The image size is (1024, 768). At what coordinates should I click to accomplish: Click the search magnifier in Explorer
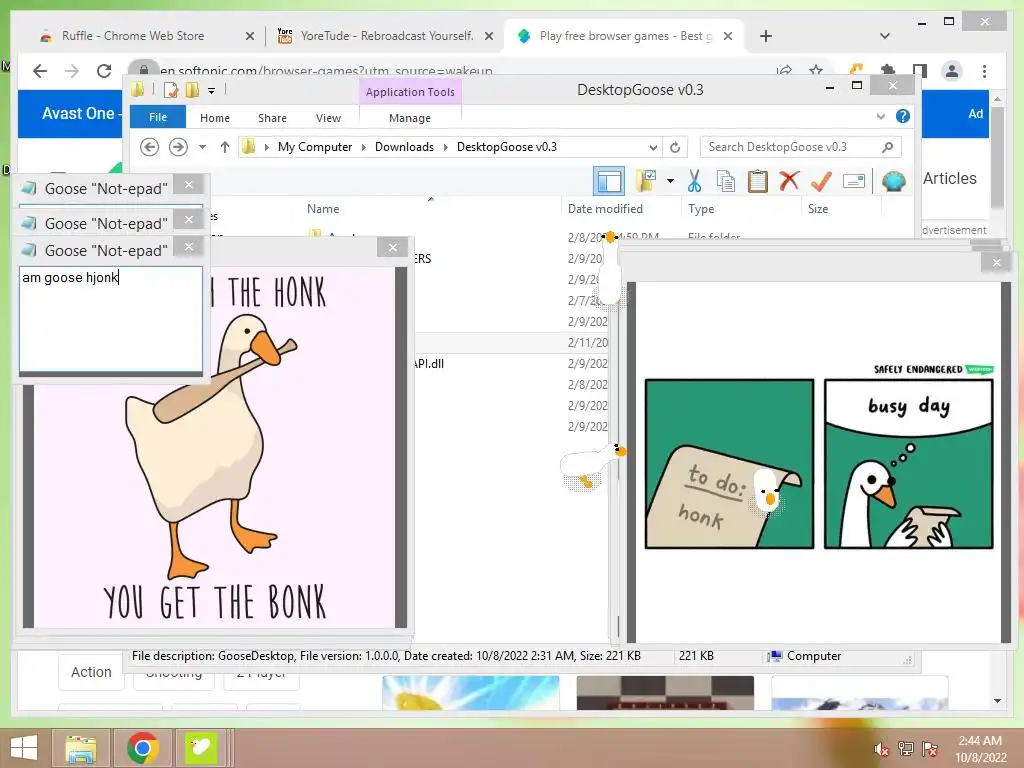887,147
